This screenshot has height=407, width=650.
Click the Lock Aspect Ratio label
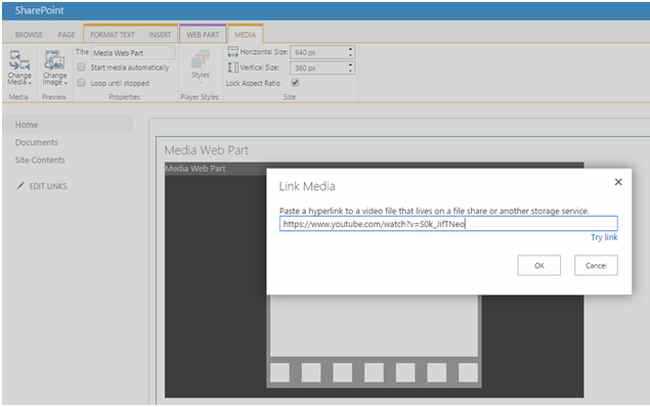click(253, 83)
